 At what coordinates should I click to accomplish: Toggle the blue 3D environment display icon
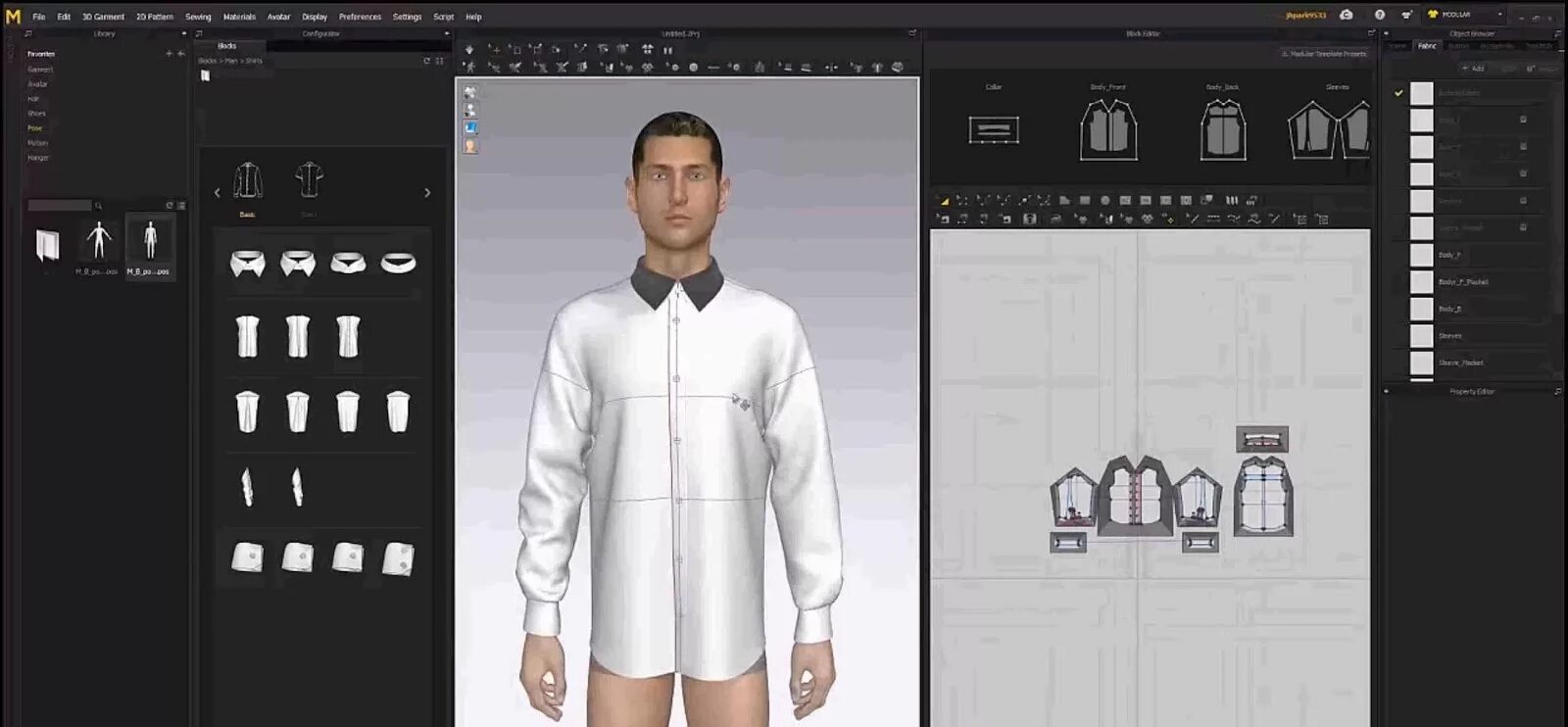pos(470,128)
